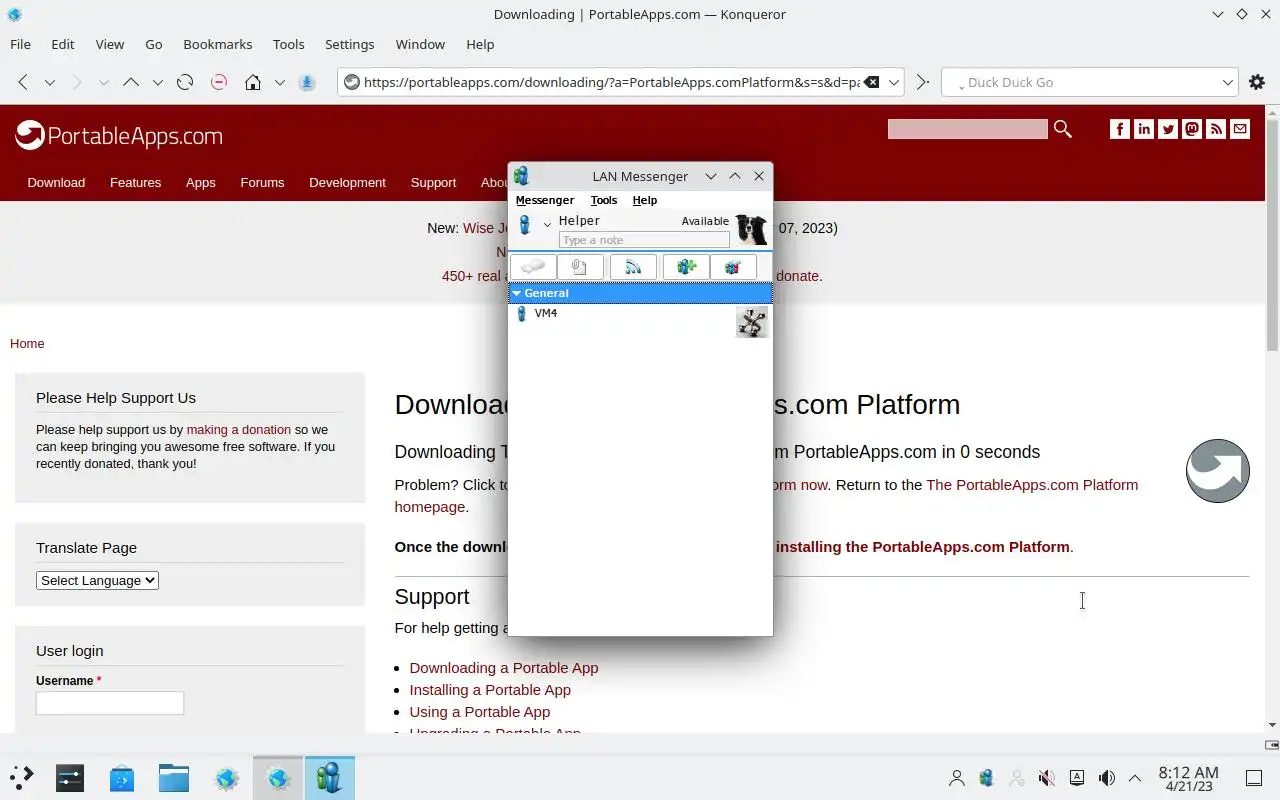Click the taskbar clock showing 8:12 AM
Image resolution: width=1280 pixels, height=800 pixels.
pyautogui.click(x=1188, y=778)
